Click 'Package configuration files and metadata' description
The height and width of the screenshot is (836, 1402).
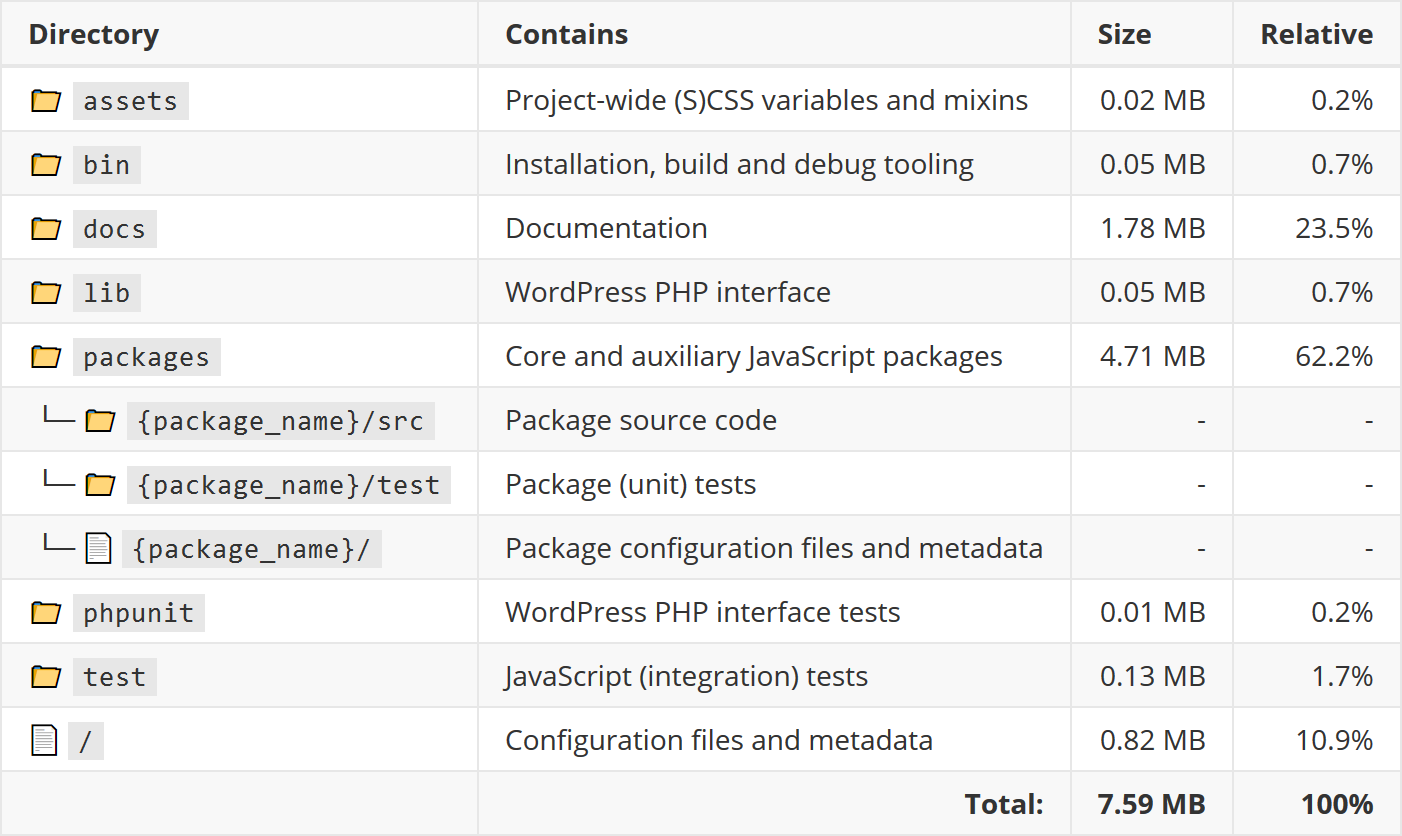click(774, 548)
